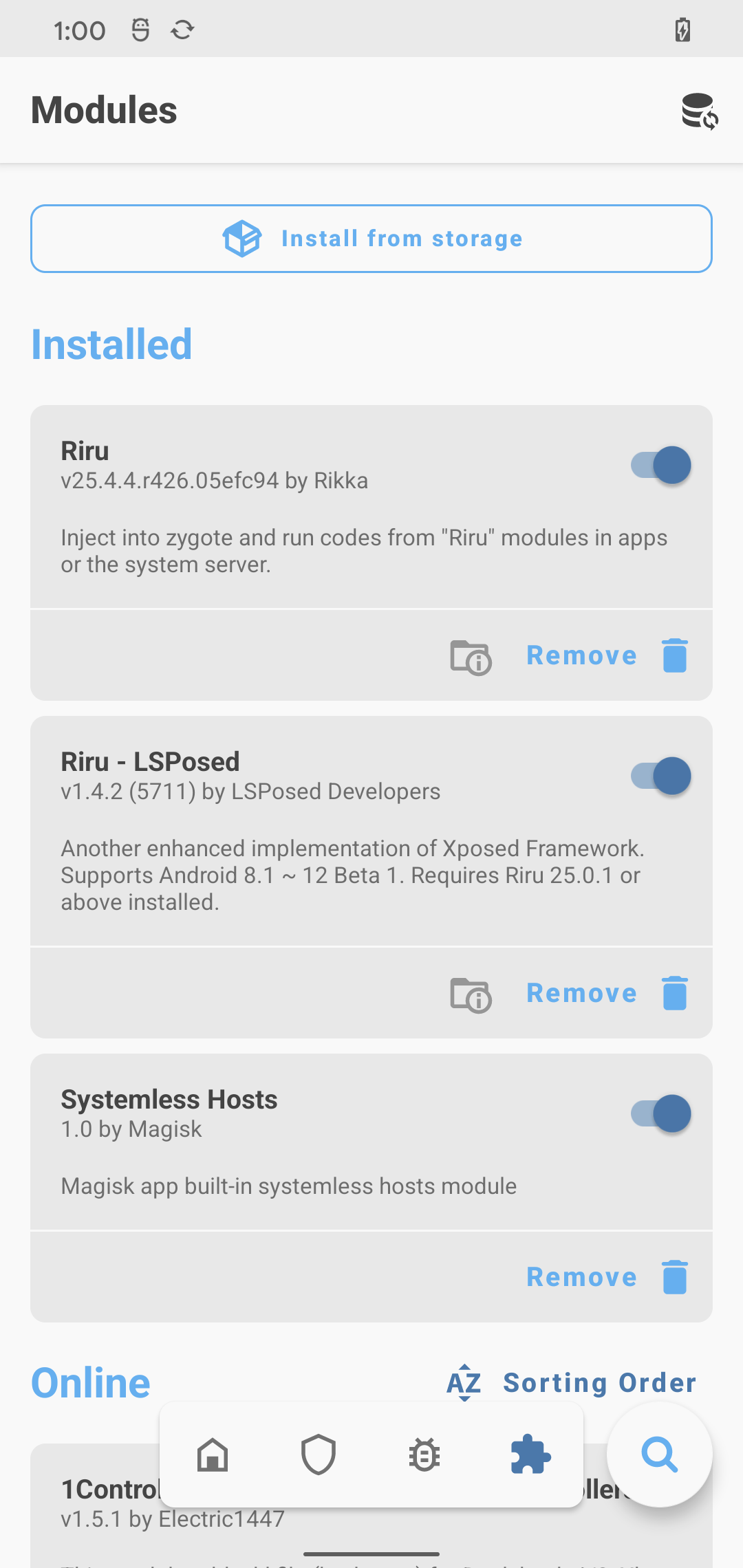Tap the status bar sync icon
The height and width of the screenshot is (1568, 743).
coord(182,30)
